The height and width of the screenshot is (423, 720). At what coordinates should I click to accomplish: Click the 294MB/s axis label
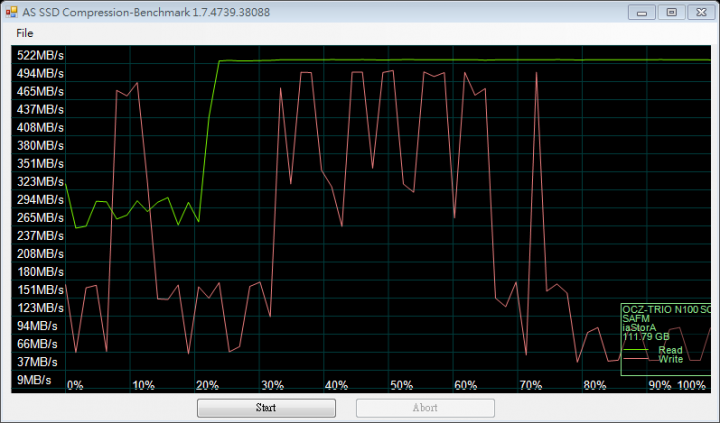coord(40,199)
